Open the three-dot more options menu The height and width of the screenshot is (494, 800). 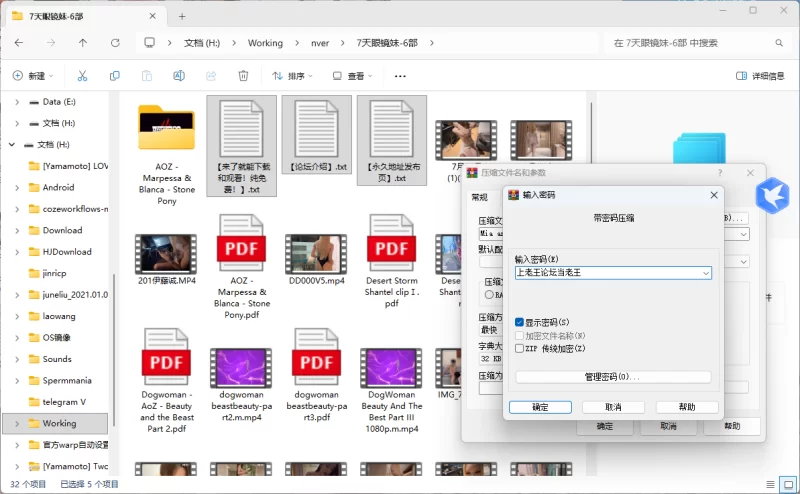[x=400, y=76]
